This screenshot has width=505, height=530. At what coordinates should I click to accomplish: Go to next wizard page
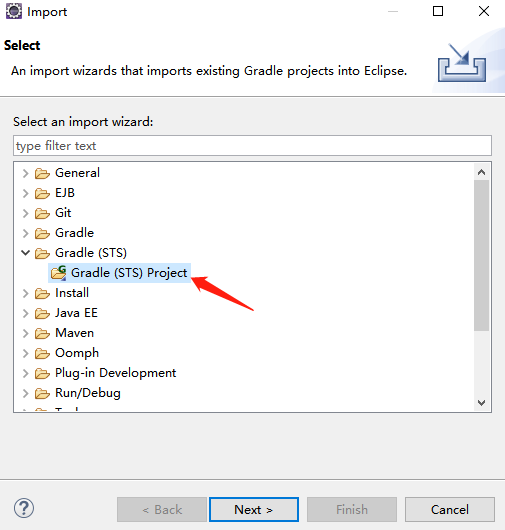pyautogui.click(x=254, y=509)
